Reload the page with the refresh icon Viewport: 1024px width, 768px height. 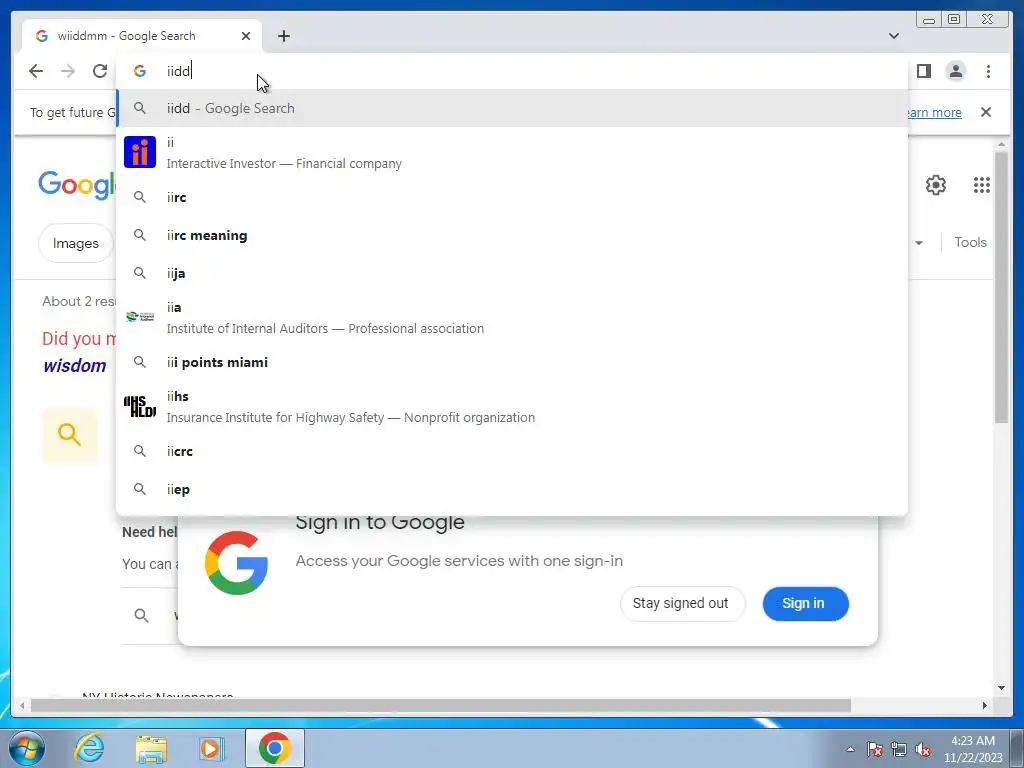[100, 71]
